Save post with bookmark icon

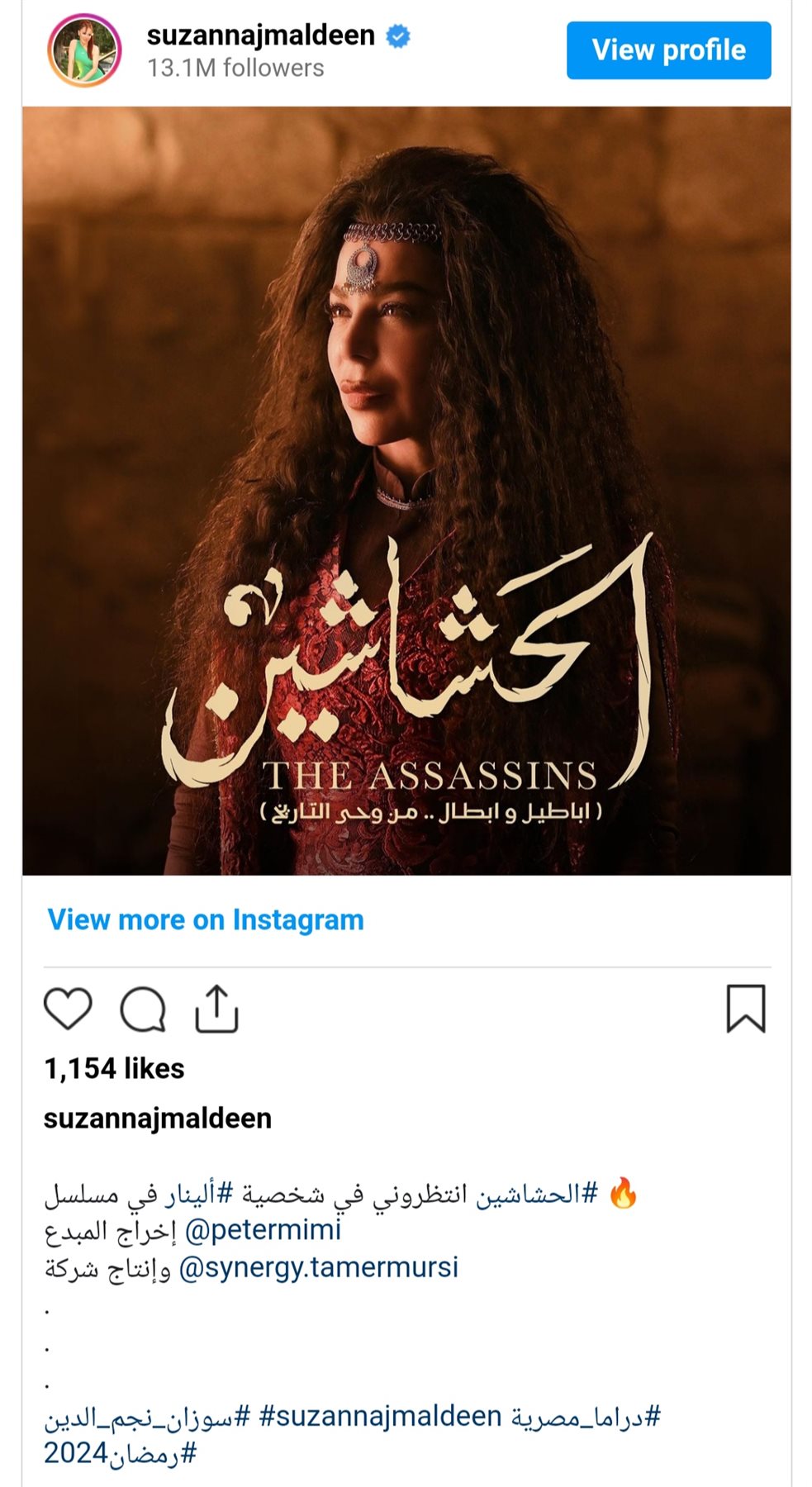click(x=746, y=1009)
